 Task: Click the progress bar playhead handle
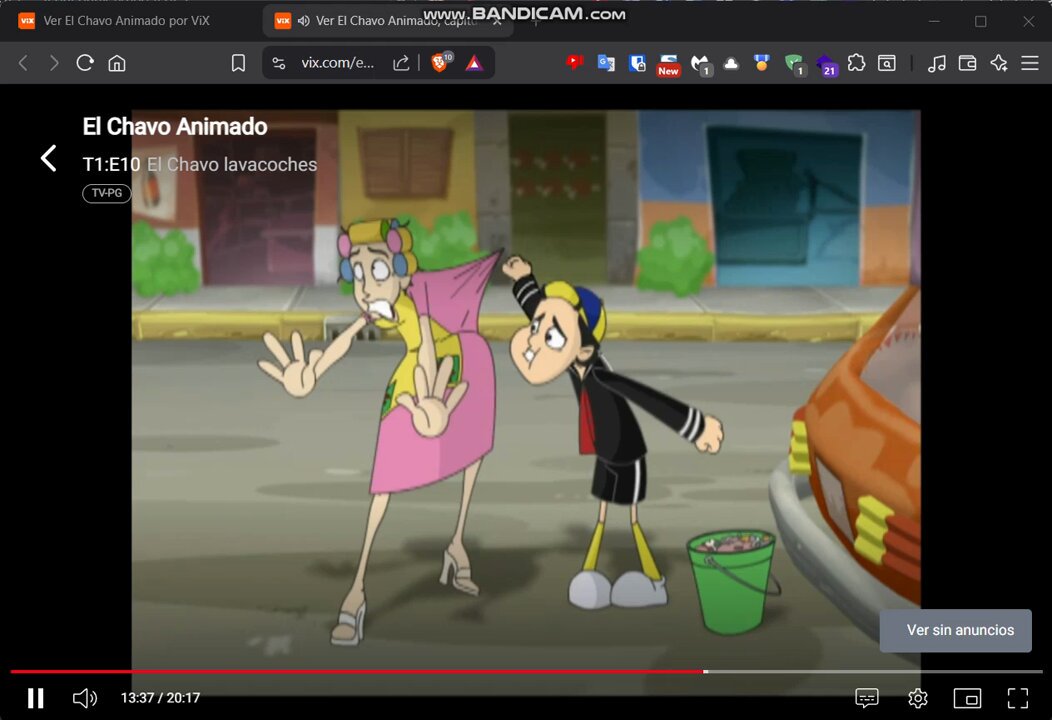[x=705, y=671]
